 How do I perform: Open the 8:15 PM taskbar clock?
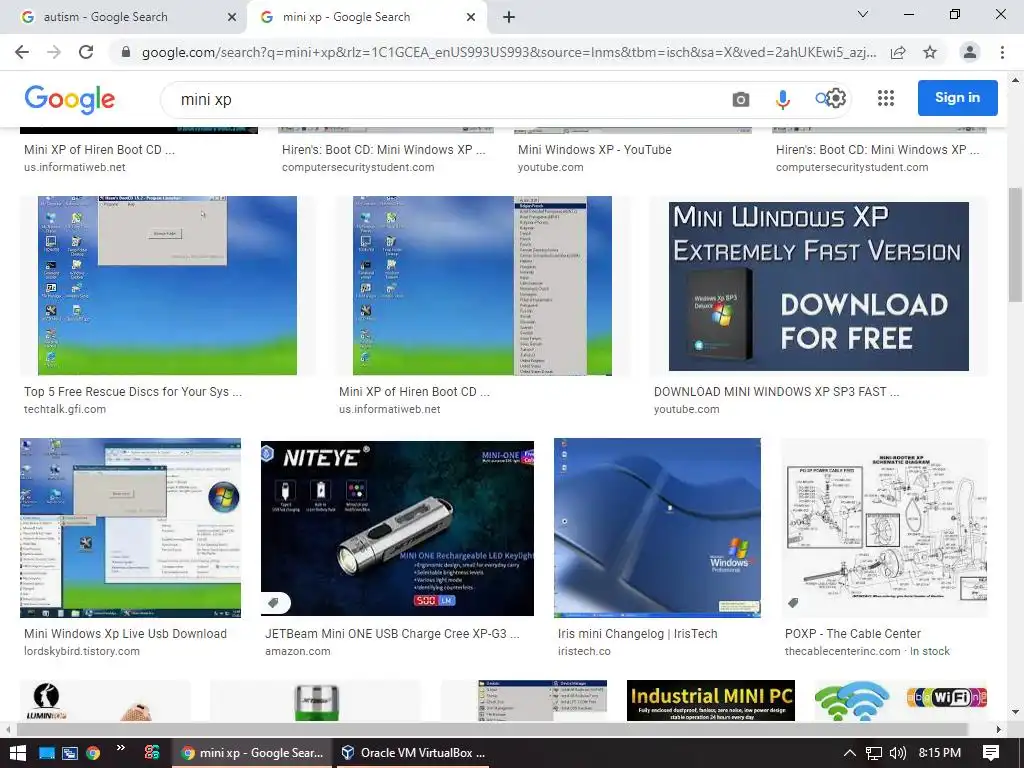[940, 753]
